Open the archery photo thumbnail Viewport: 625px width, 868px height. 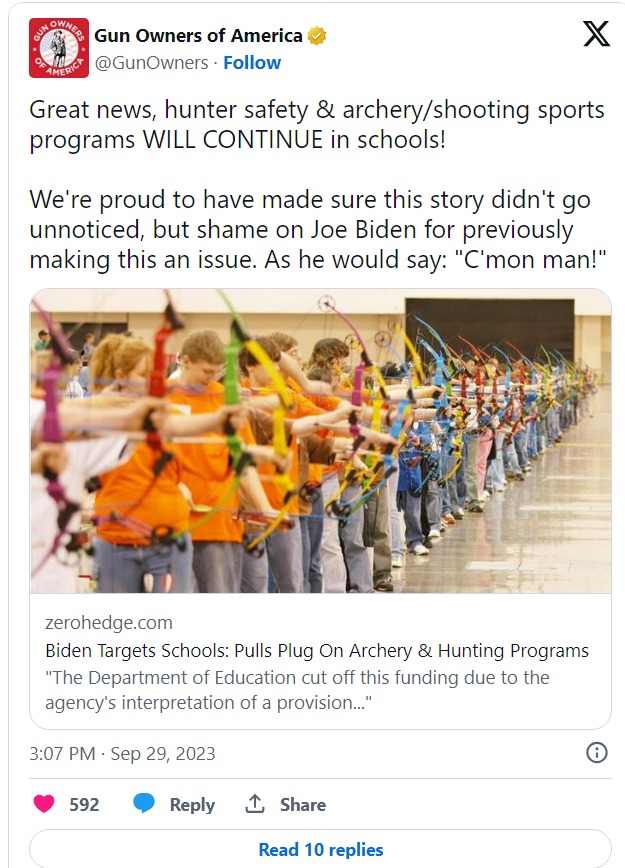click(321, 441)
